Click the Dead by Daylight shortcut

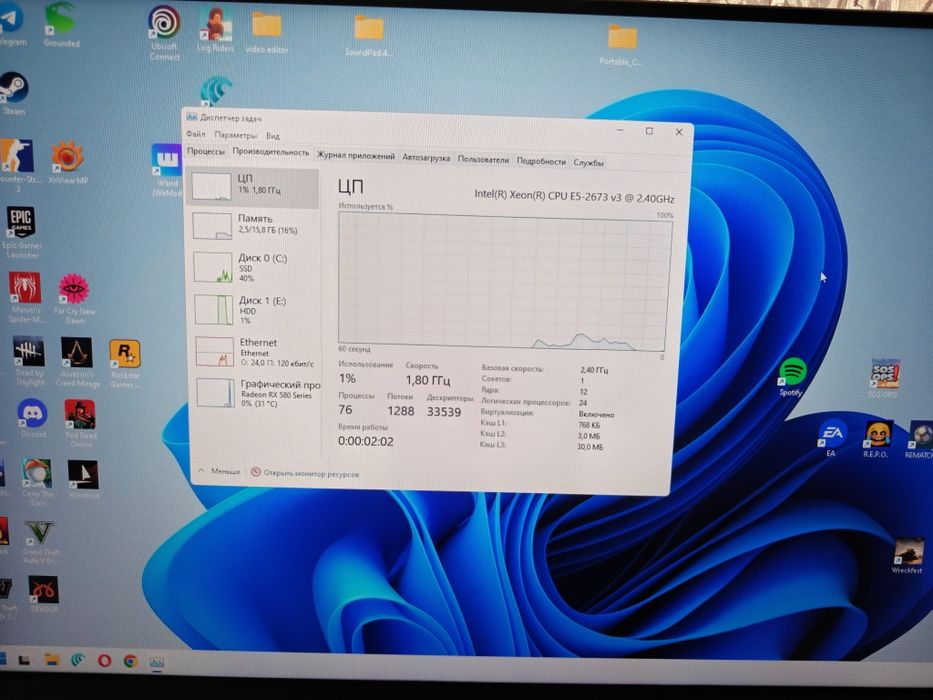click(29, 361)
